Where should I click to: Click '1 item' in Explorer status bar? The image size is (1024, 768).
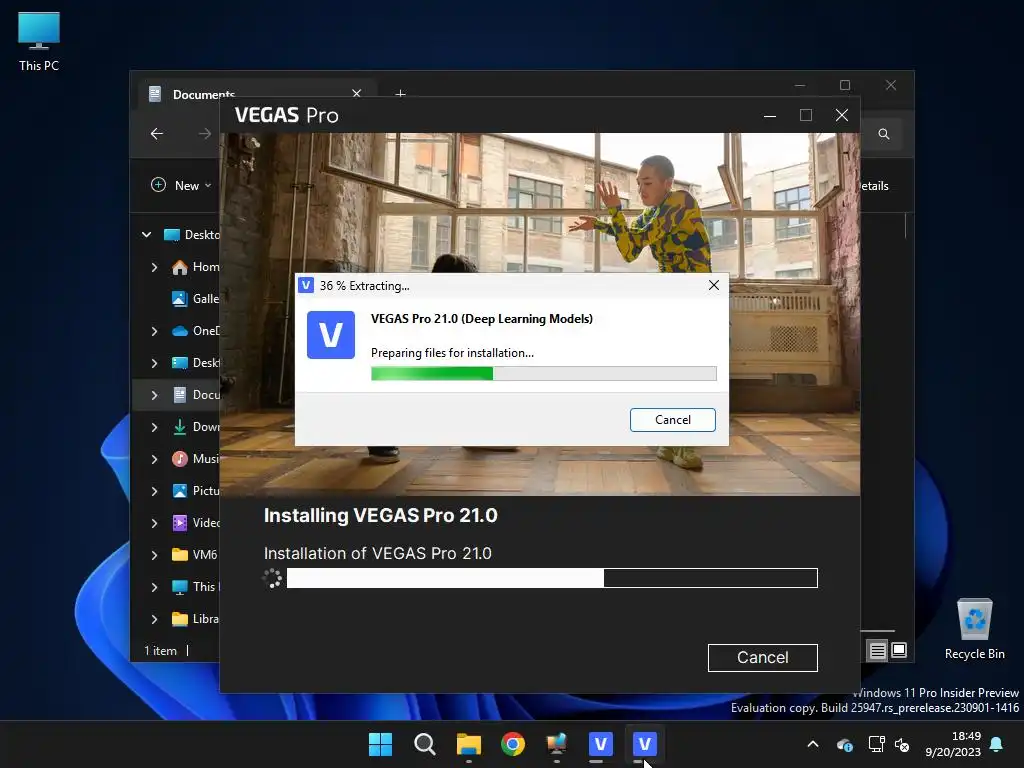coord(160,650)
